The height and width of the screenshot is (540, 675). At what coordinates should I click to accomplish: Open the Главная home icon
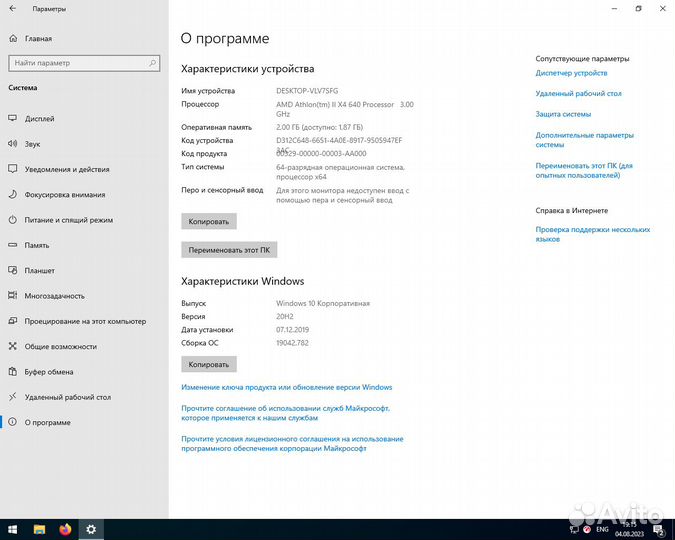(13, 38)
